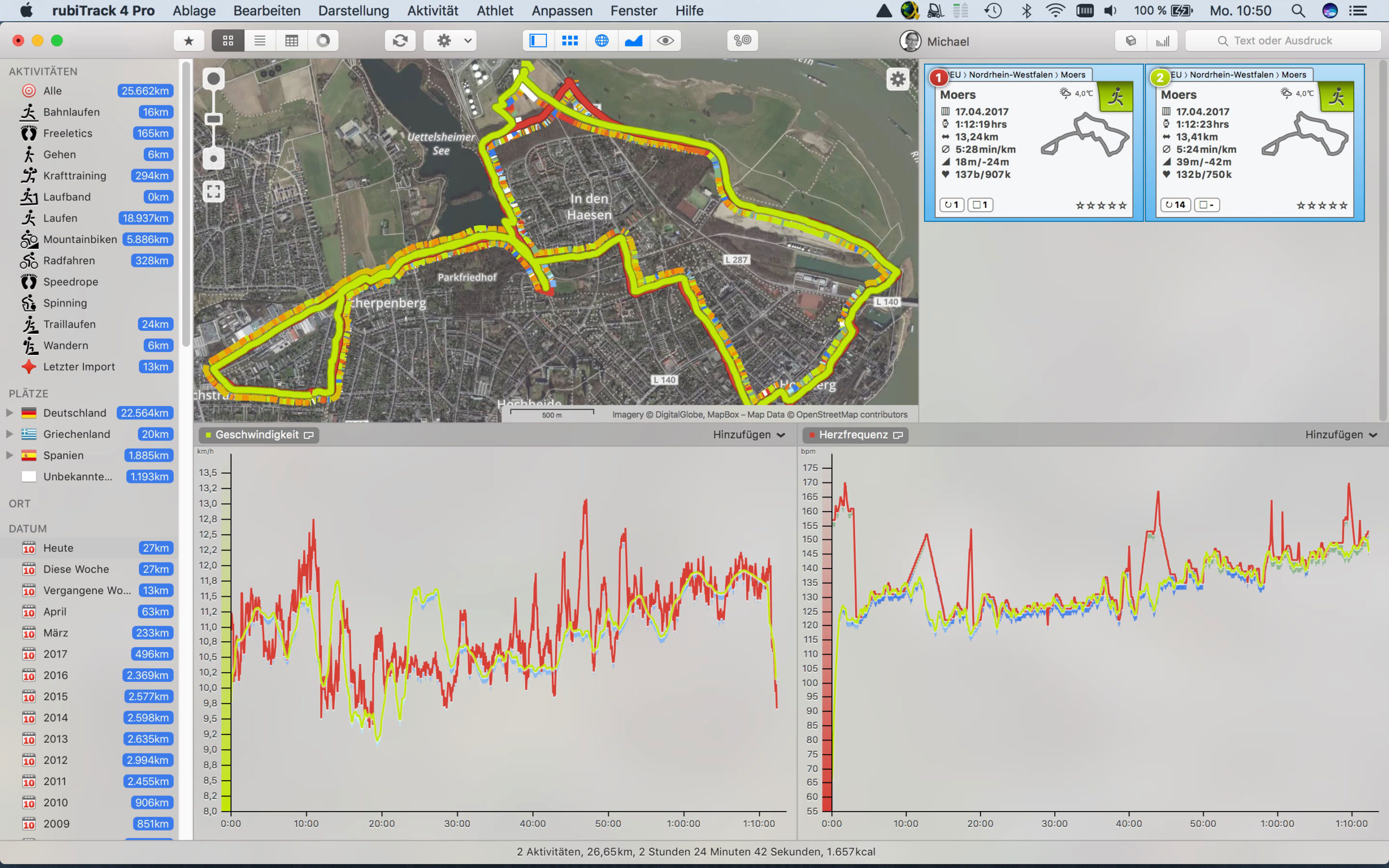Expand the Spanien places row

[x=9, y=455]
